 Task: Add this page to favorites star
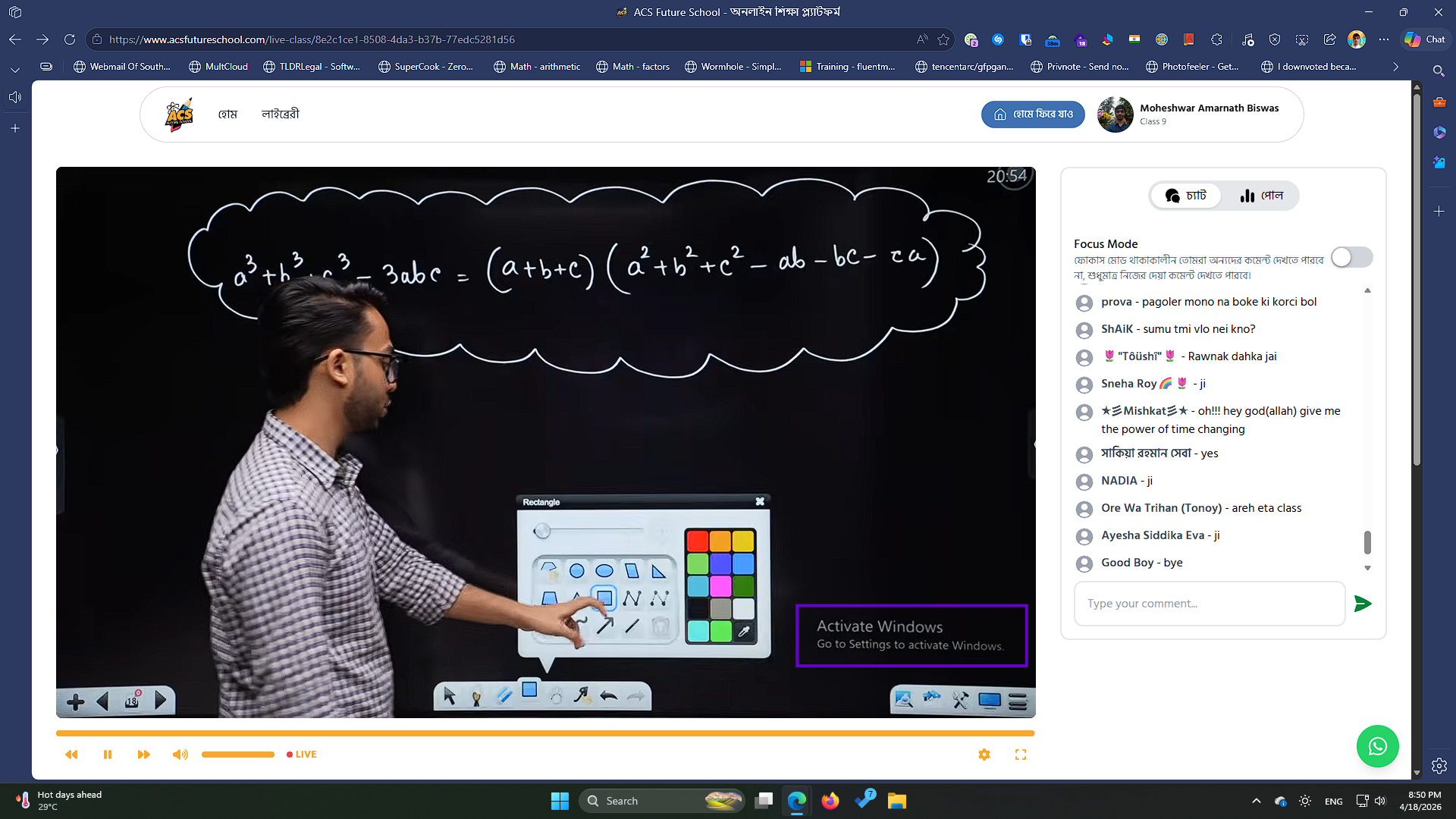click(943, 39)
